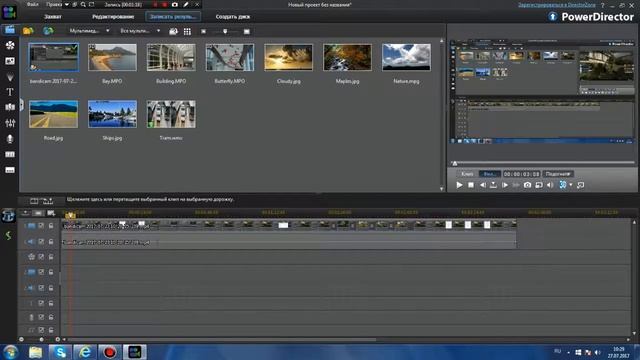Click the preview timecode field
640x360 pixels.
click(522, 174)
